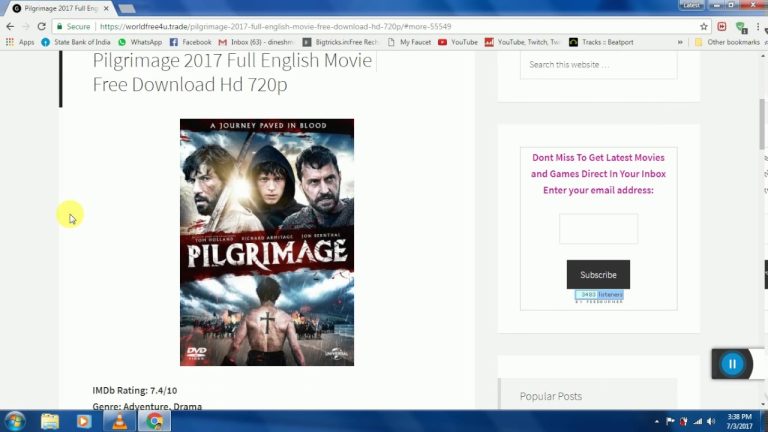Click the green shield extension icon
Viewport: 768px width, 432px height.
(741, 27)
